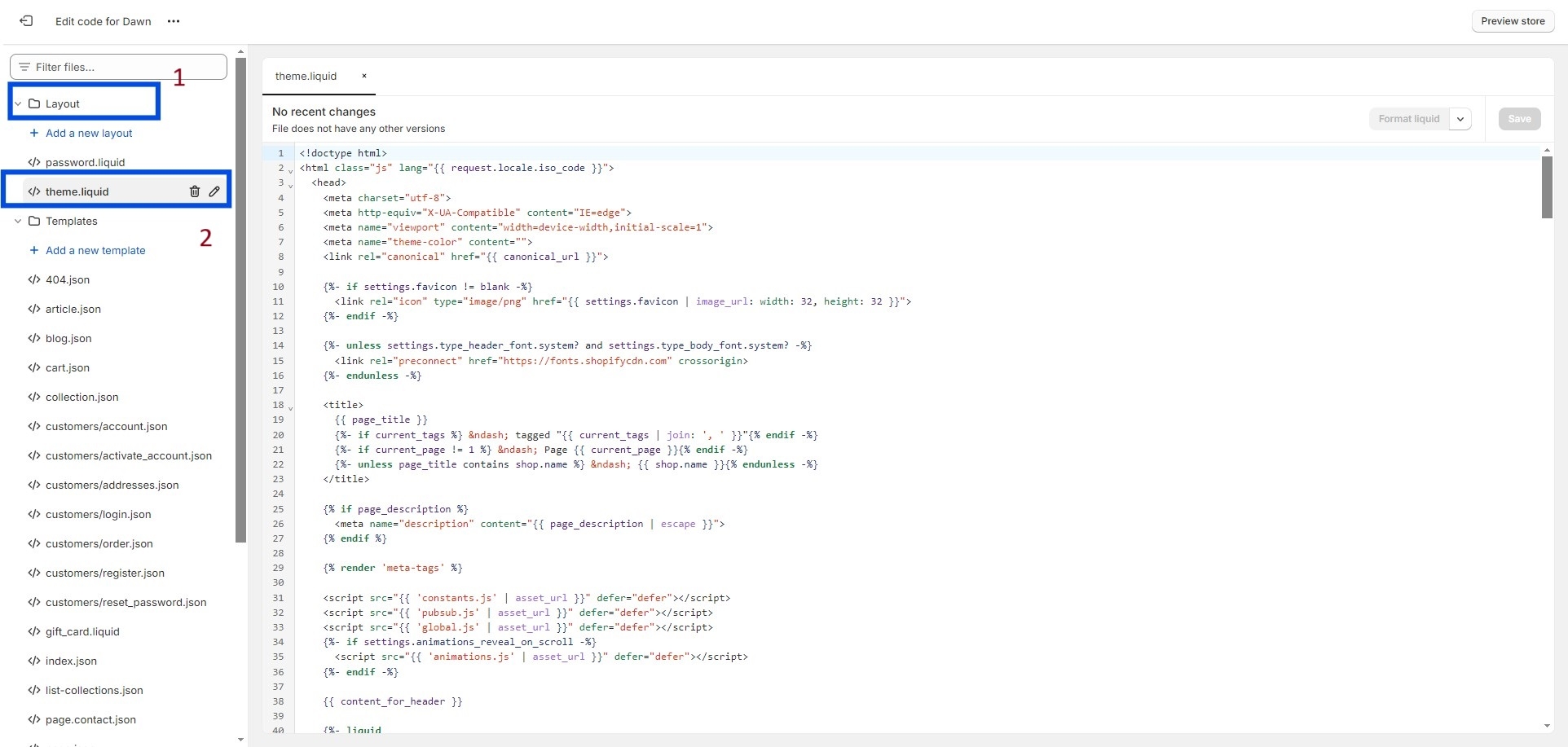Click code file icon beside gift_card.liquid

point(34,631)
